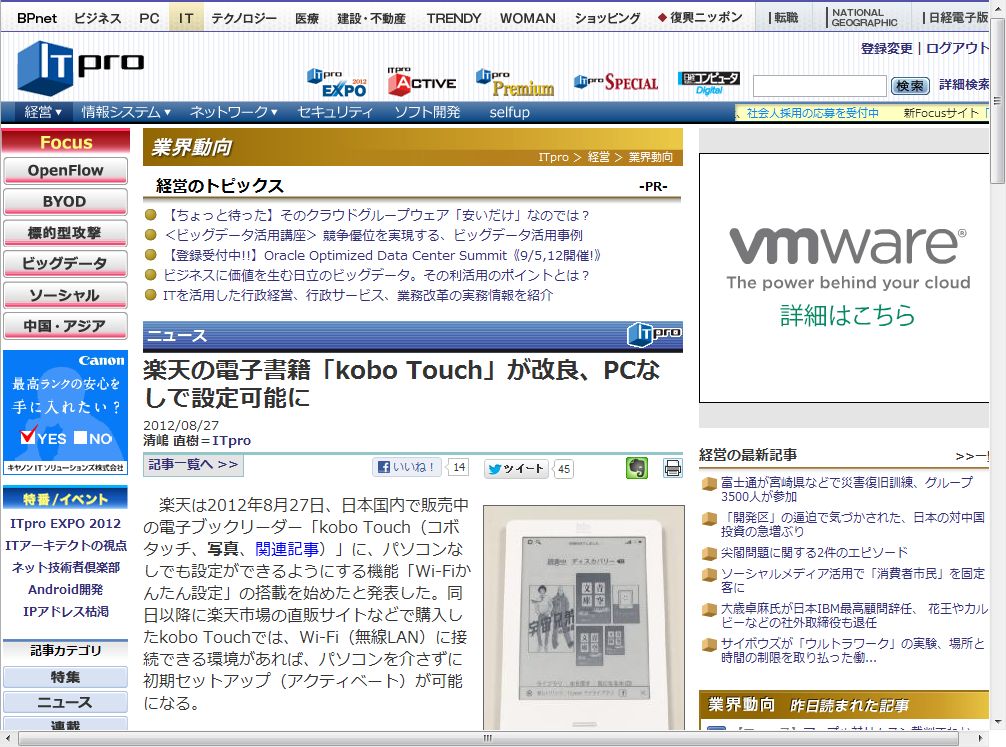Viewport: 1006px width, 747px height.
Task: Click the Twitter ツイート button
Action: 516,468
